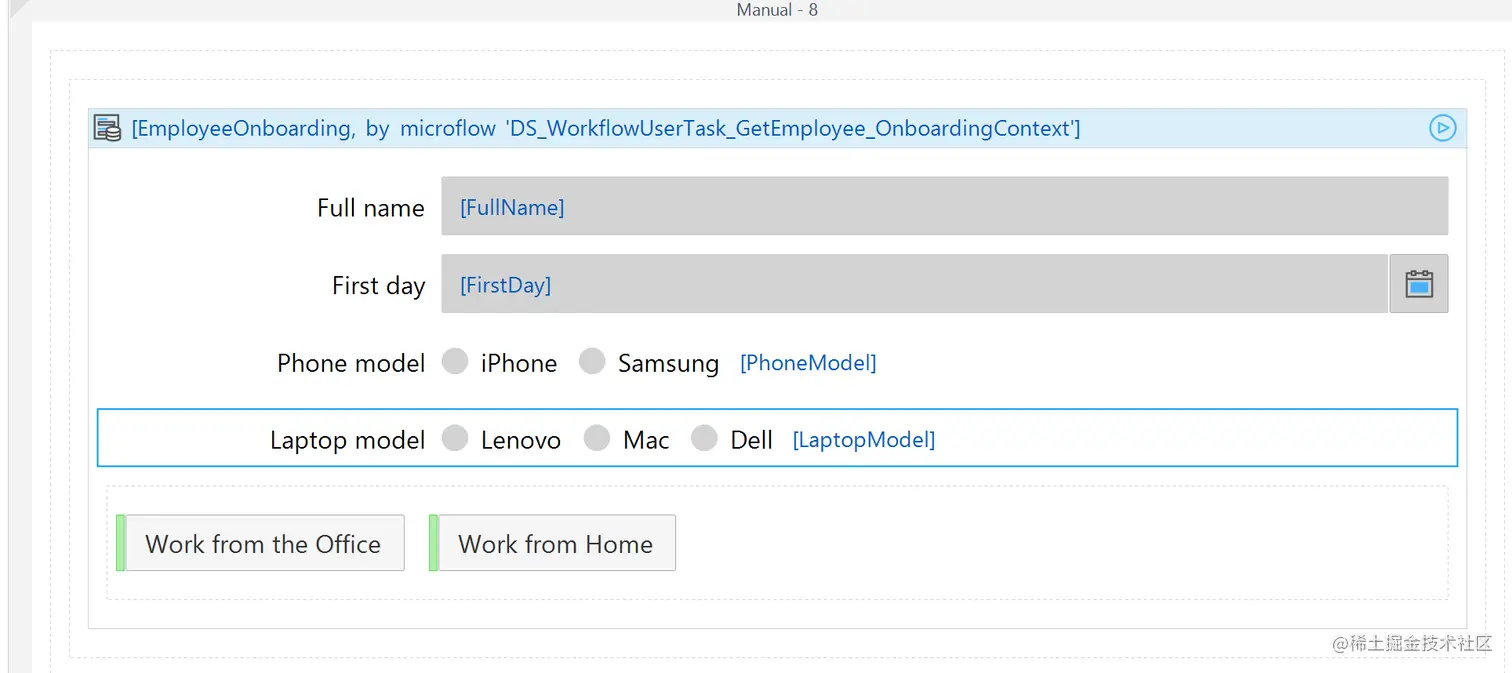The height and width of the screenshot is (673, 1512).
Task: Click the Work from Home button
Action: (556, 543)
